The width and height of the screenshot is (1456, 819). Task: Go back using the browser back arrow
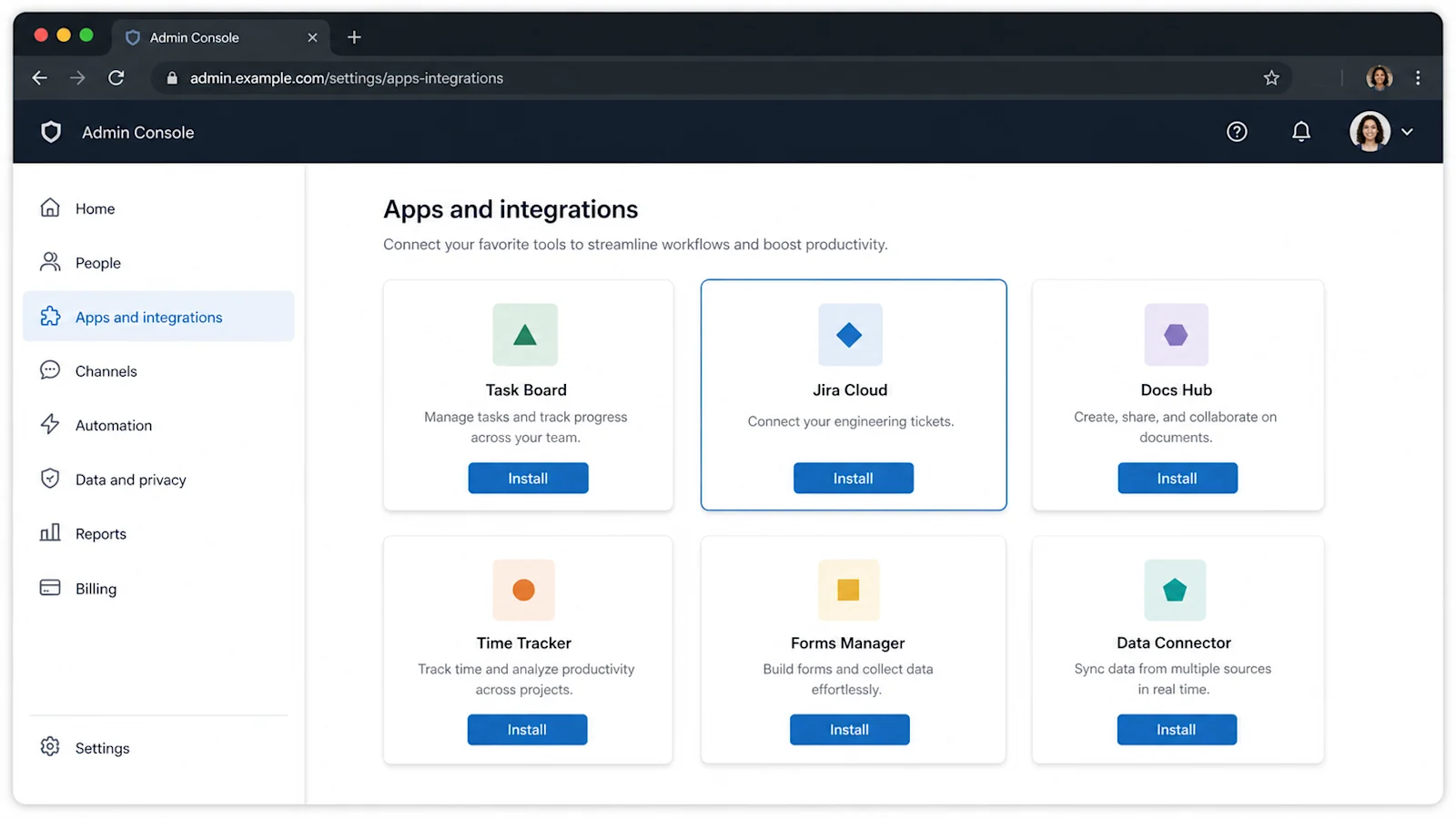[x=40, y=78]
